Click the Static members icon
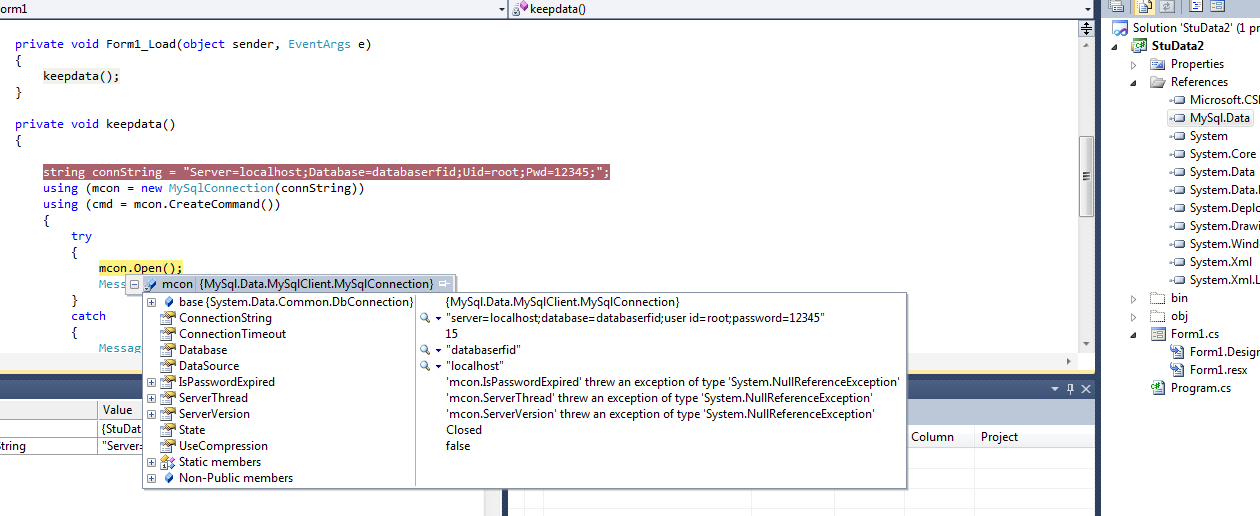The width and height of the screenshot is (1260, 516). 168,462
